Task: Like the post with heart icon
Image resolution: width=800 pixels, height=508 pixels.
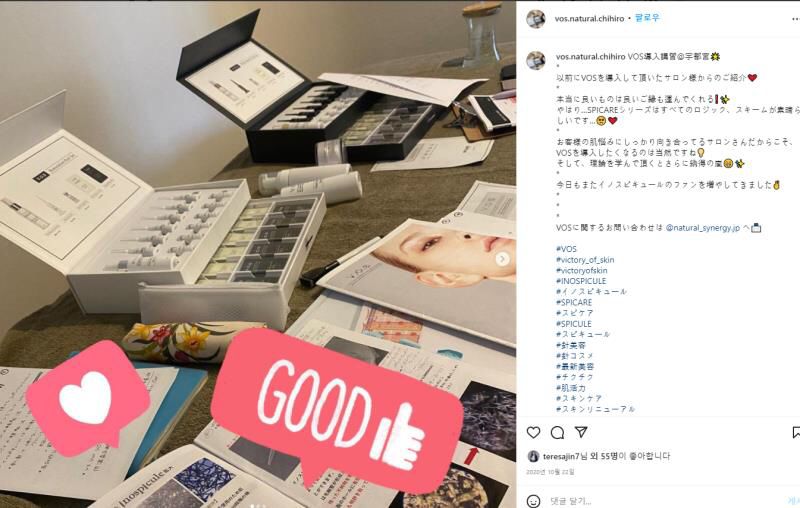Action: (533, 433)
